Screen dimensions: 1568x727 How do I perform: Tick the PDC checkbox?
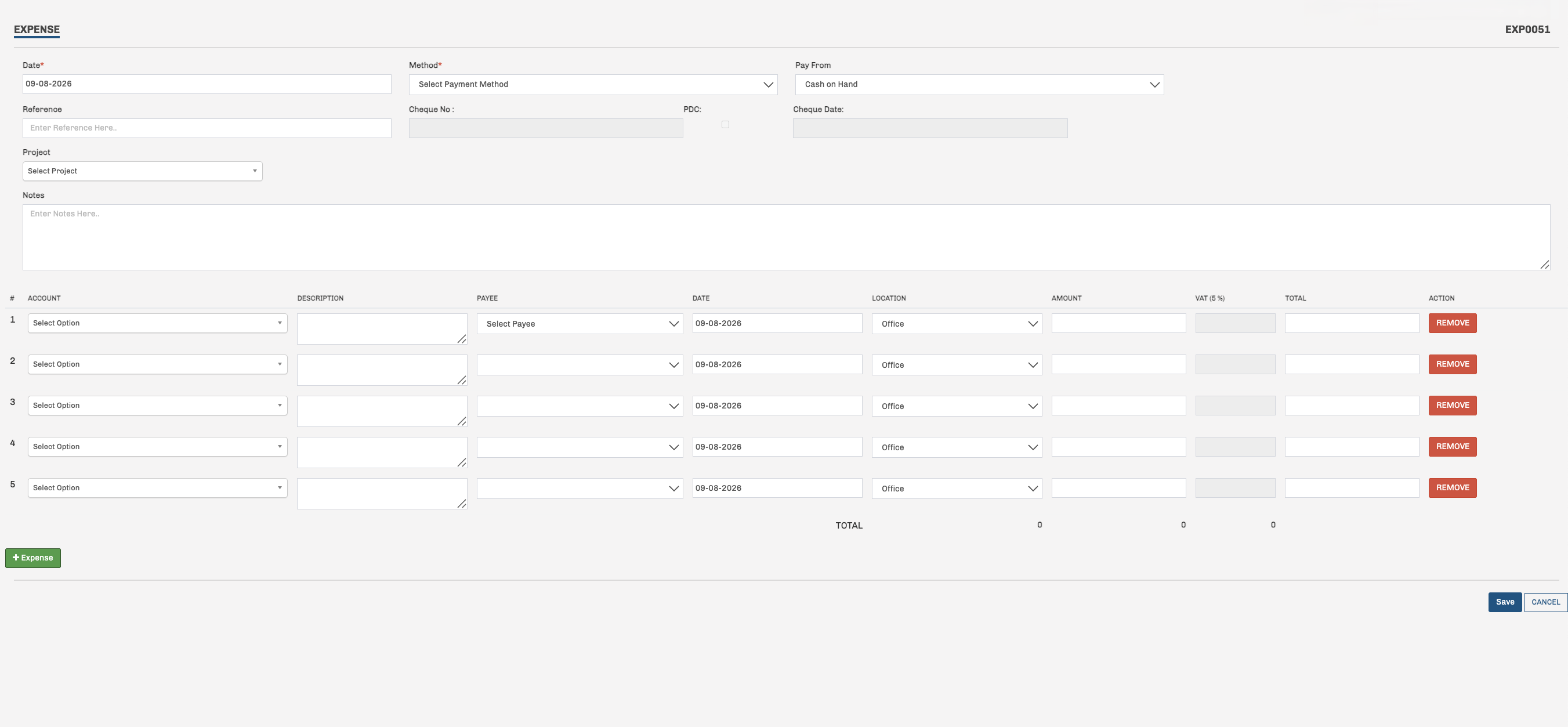(725, 124)
